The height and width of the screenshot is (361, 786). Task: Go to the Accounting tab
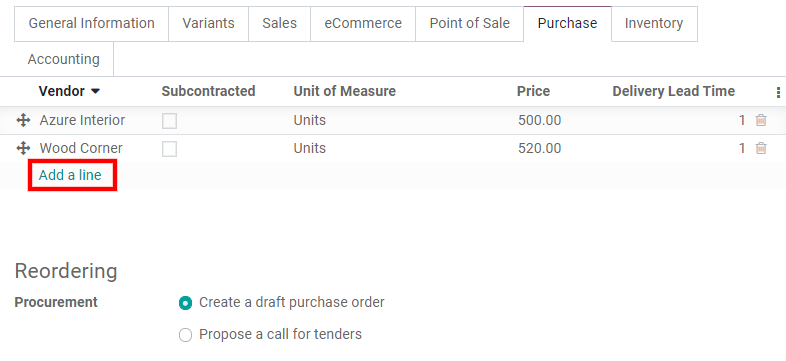click(64, 59)
